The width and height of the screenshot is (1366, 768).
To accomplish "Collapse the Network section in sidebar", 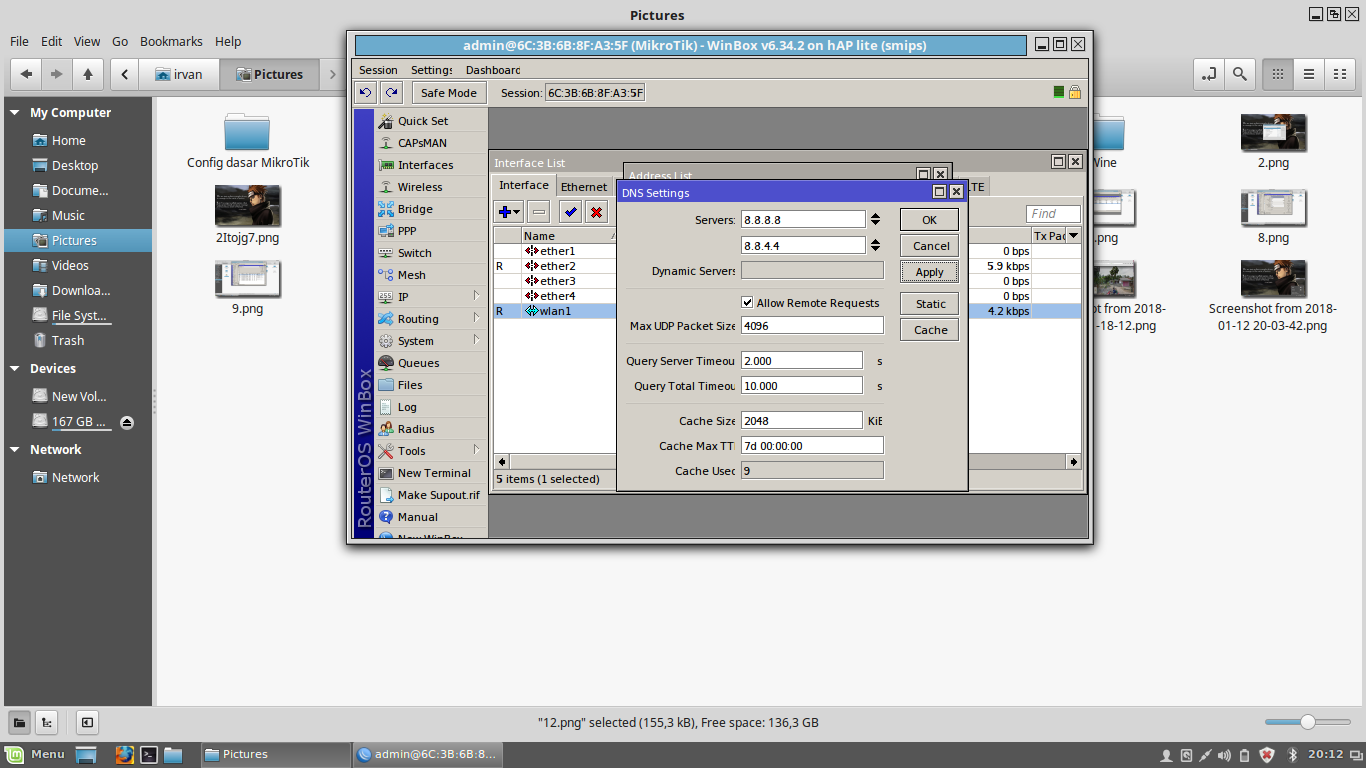I will point(15,450).
